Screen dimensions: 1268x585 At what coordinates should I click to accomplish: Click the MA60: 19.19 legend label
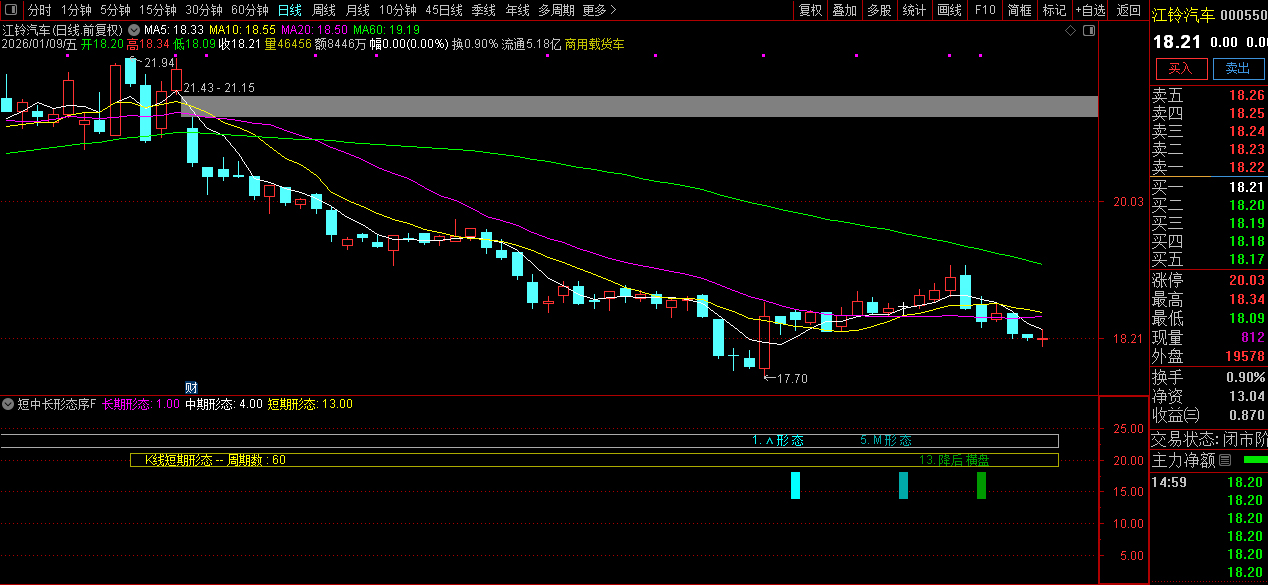pyautogui.click(x=386, y=30)
